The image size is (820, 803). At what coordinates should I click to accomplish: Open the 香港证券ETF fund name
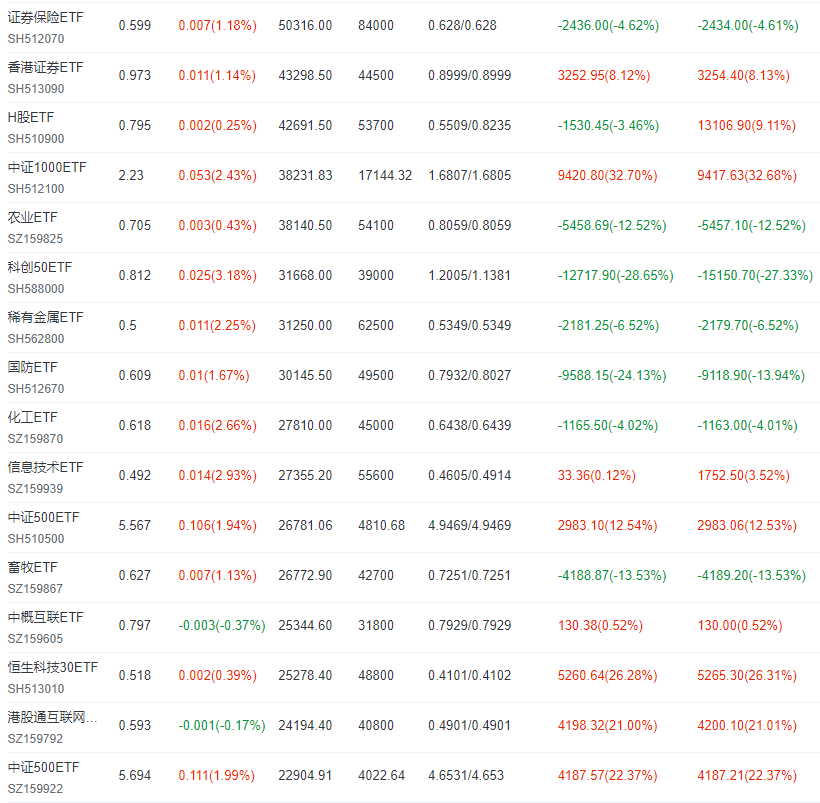[x=45, y=67]
